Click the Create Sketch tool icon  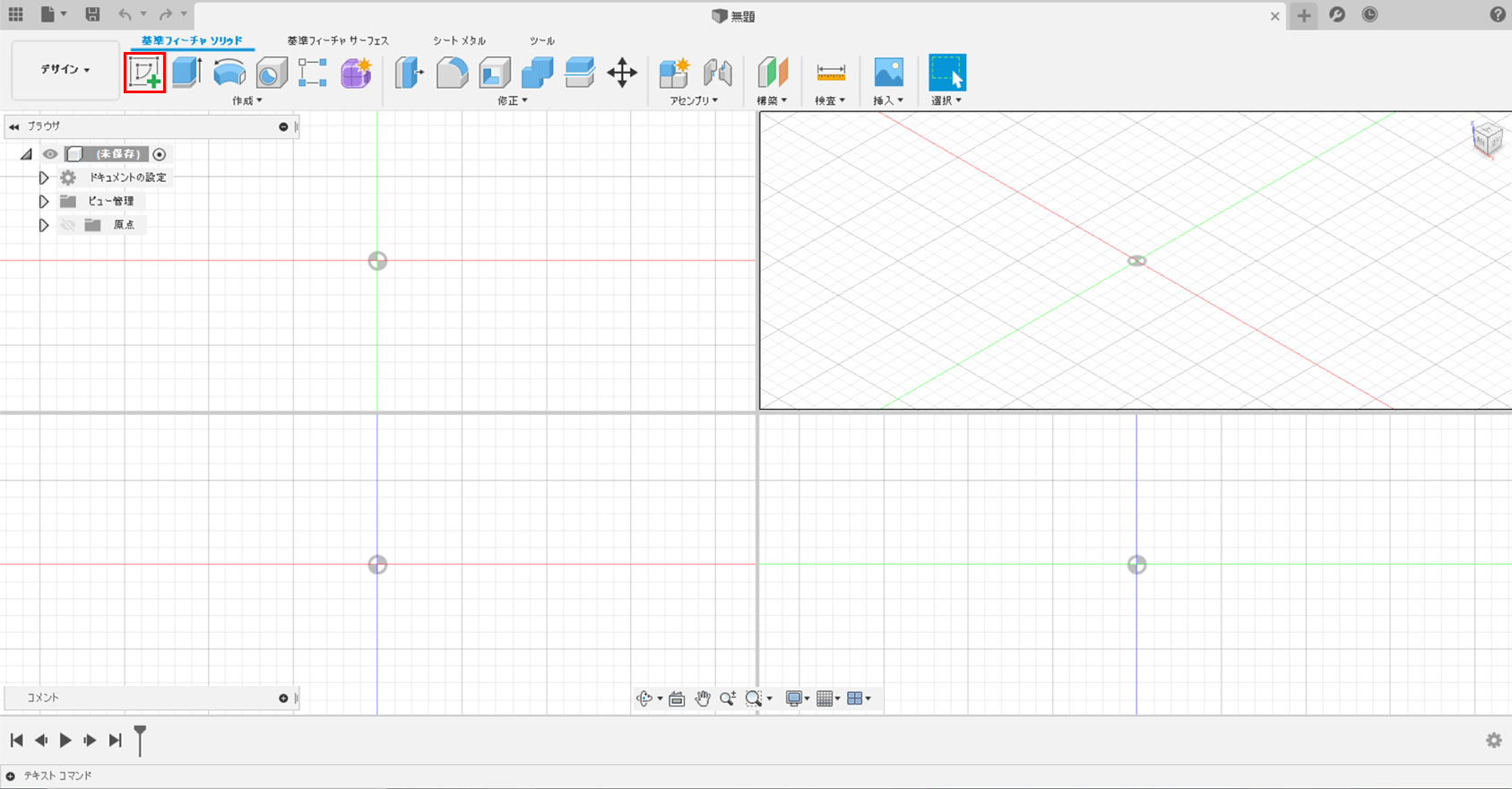pos(144,73)
